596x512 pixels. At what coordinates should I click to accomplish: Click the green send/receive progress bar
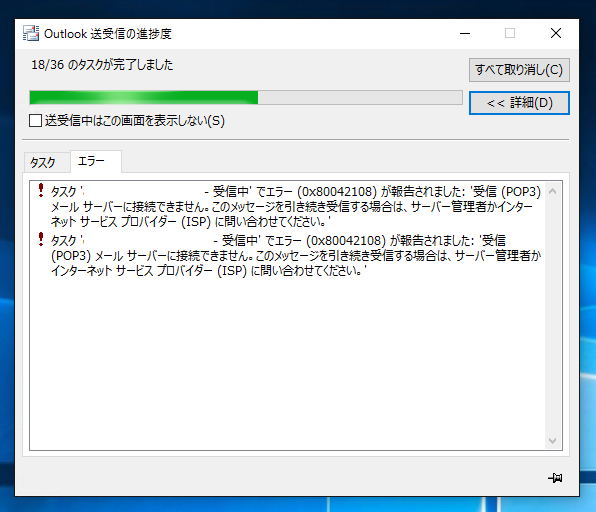click(246, 97)
